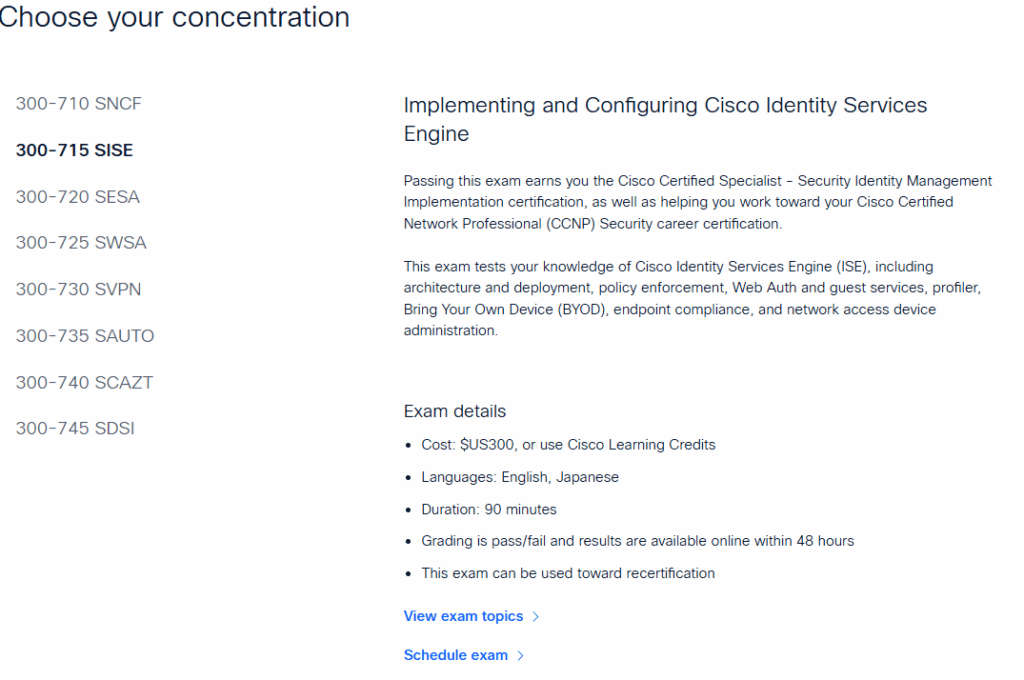
Task: Click the pass/fail grading bullet text
Action: [x=637, y=541]
